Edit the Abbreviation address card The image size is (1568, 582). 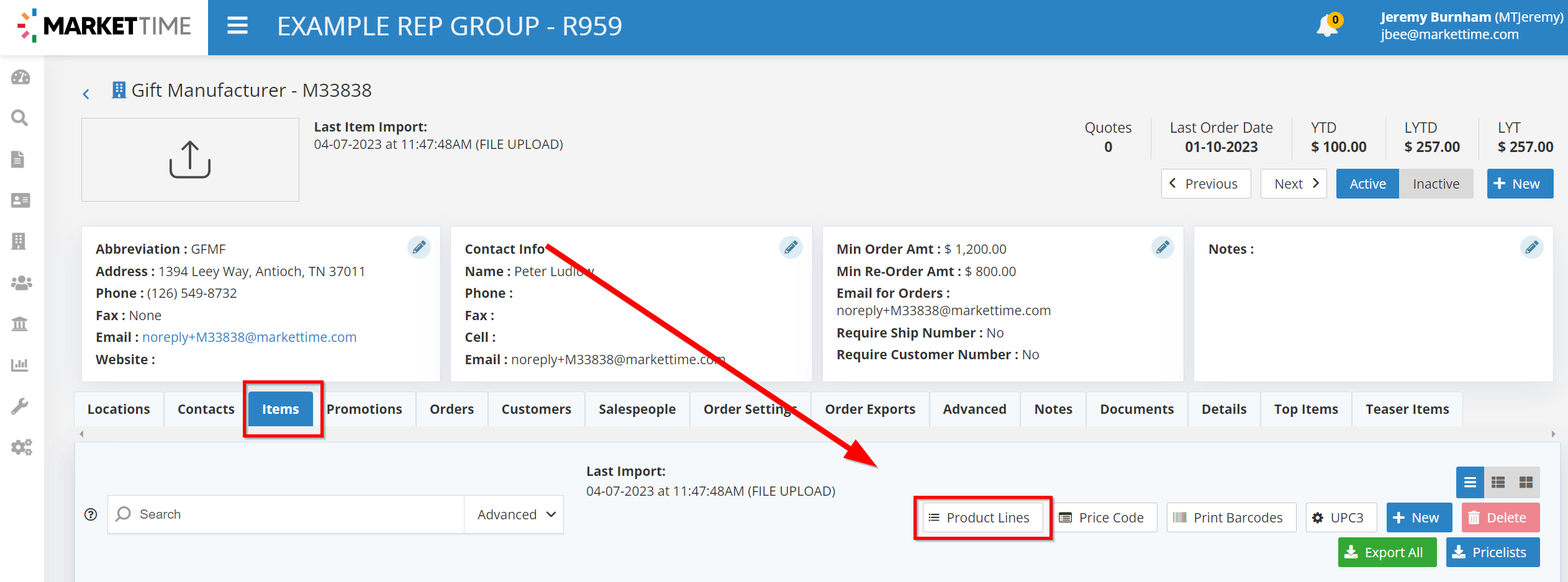419,248
